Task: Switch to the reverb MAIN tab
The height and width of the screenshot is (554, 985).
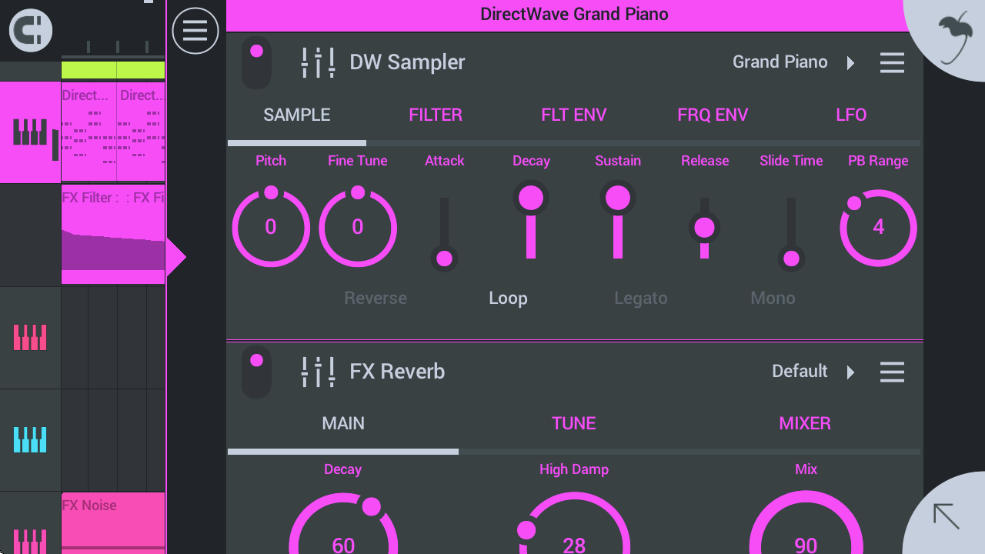Action: (x=343, y=423)
